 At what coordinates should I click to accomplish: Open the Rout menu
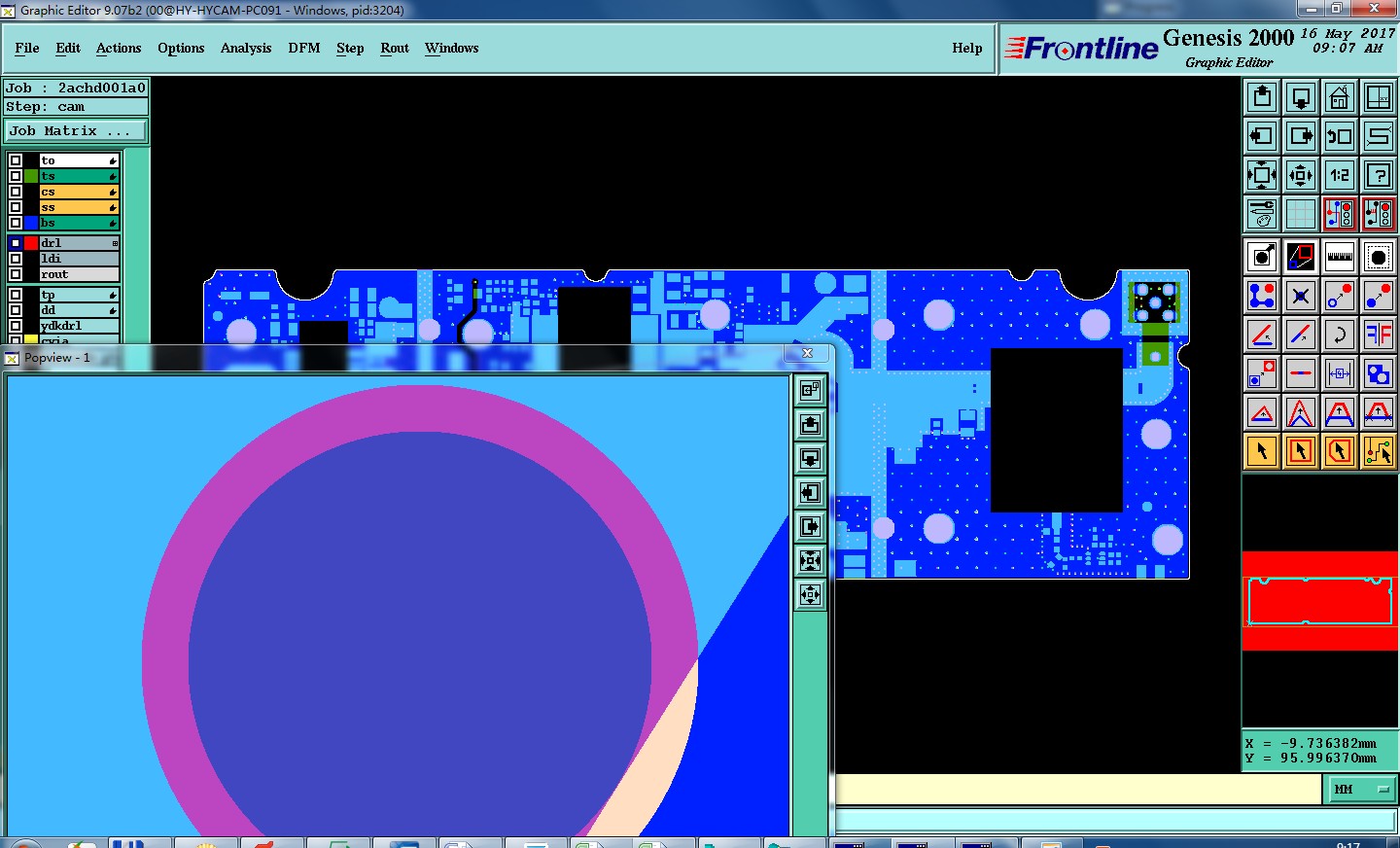coord(395,48)
